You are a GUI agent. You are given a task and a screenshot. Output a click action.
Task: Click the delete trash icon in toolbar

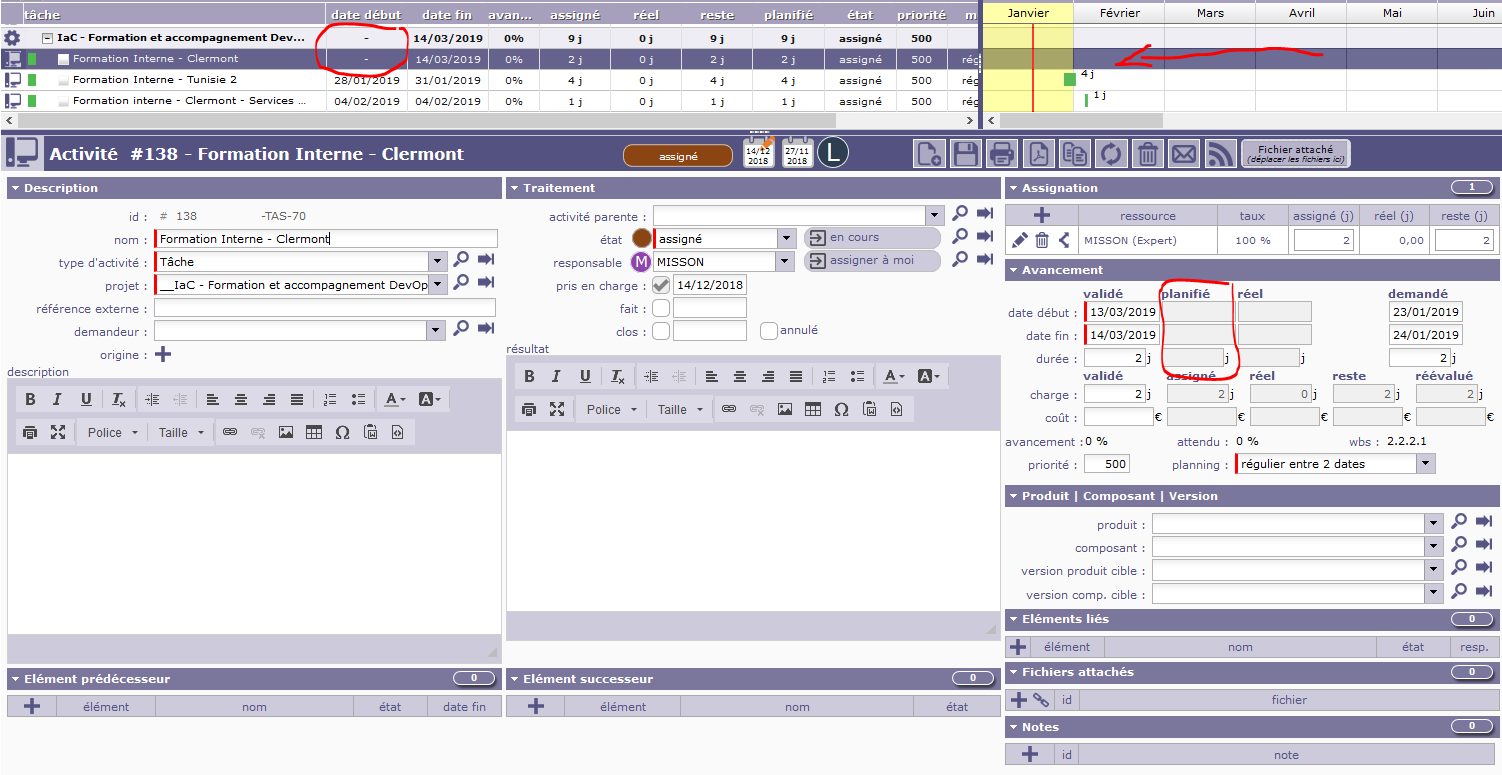1148,154
